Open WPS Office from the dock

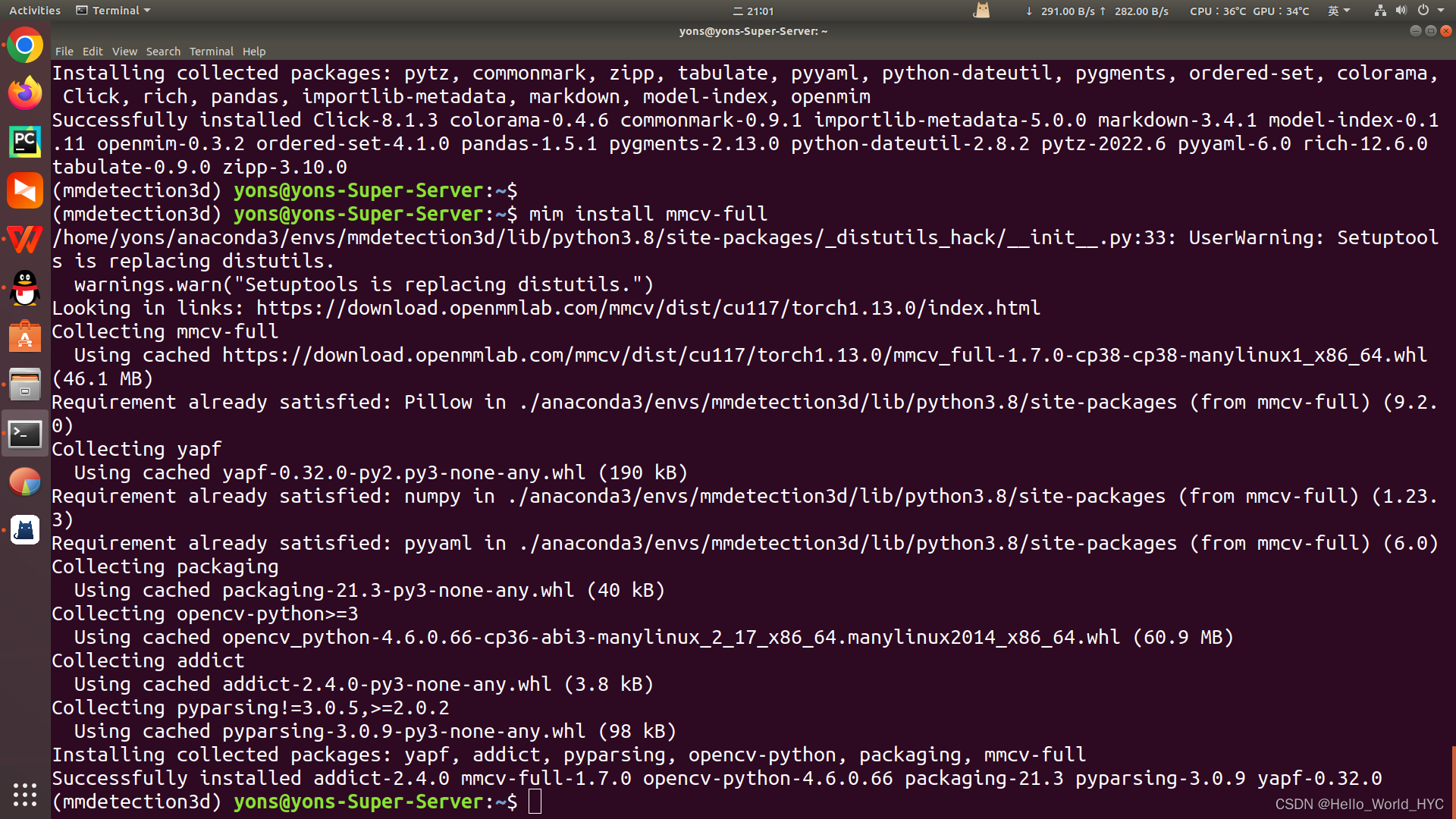25,240
